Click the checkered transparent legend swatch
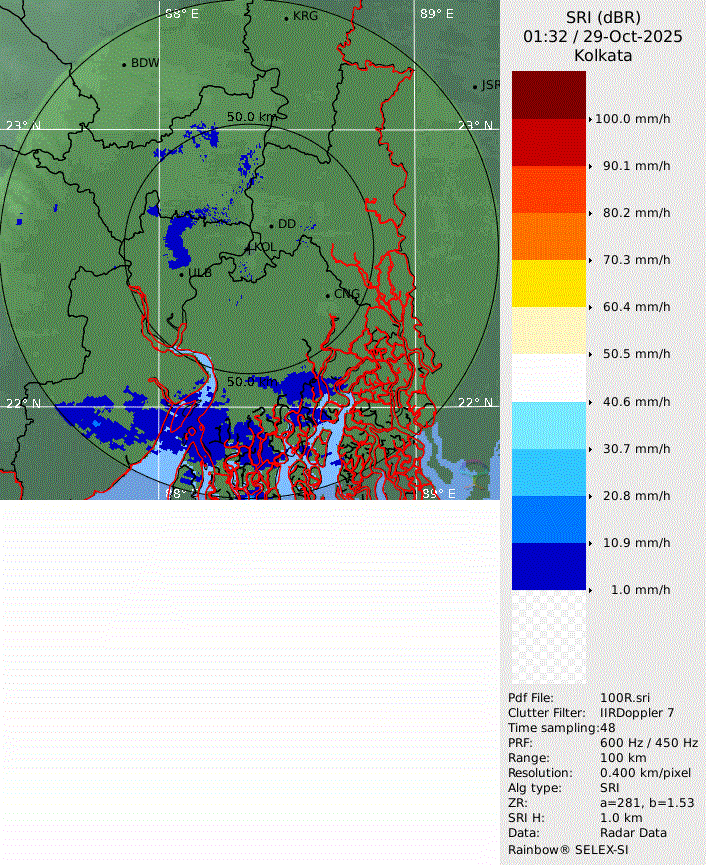Image resolution: width=706 pixels, height=865 pixels. 548,637
